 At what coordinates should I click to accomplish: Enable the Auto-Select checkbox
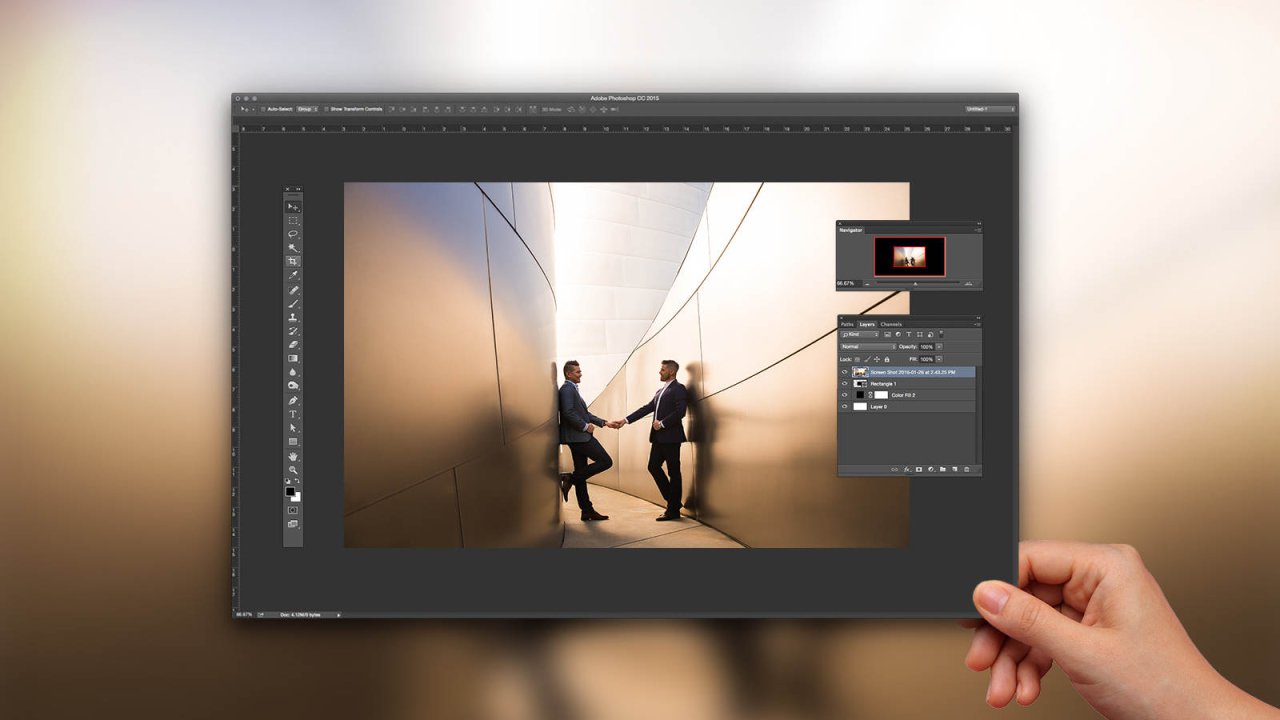pos(263,109)
